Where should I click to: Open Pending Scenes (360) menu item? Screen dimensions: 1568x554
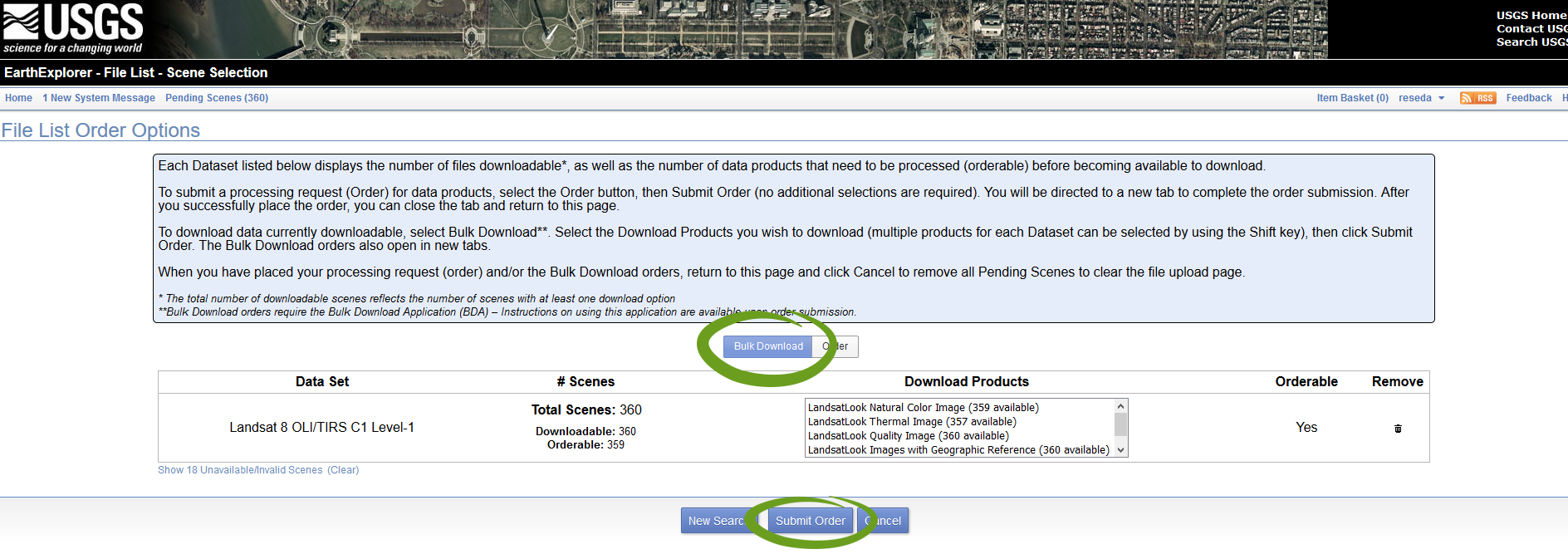(x=216, y=98)
